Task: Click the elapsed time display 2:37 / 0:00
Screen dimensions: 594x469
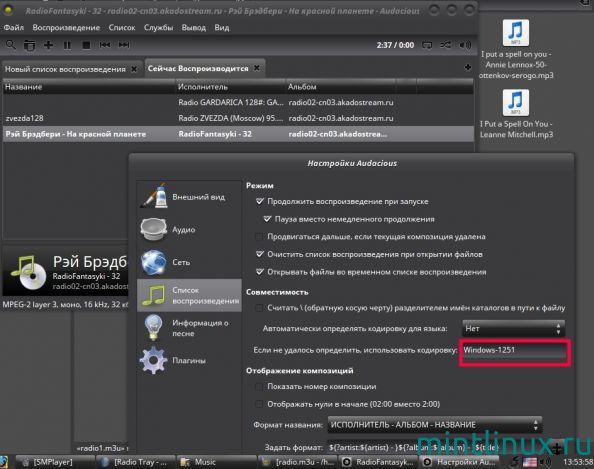Action: coord(395,45)
